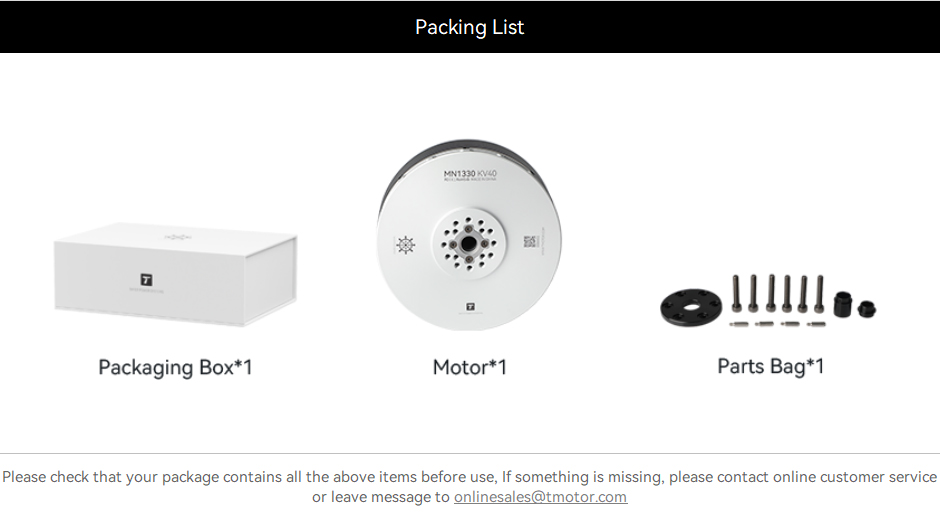Viewport: 940px width, 521px height.
Task: Click the black round mounting plate
Action: point(690,306)
